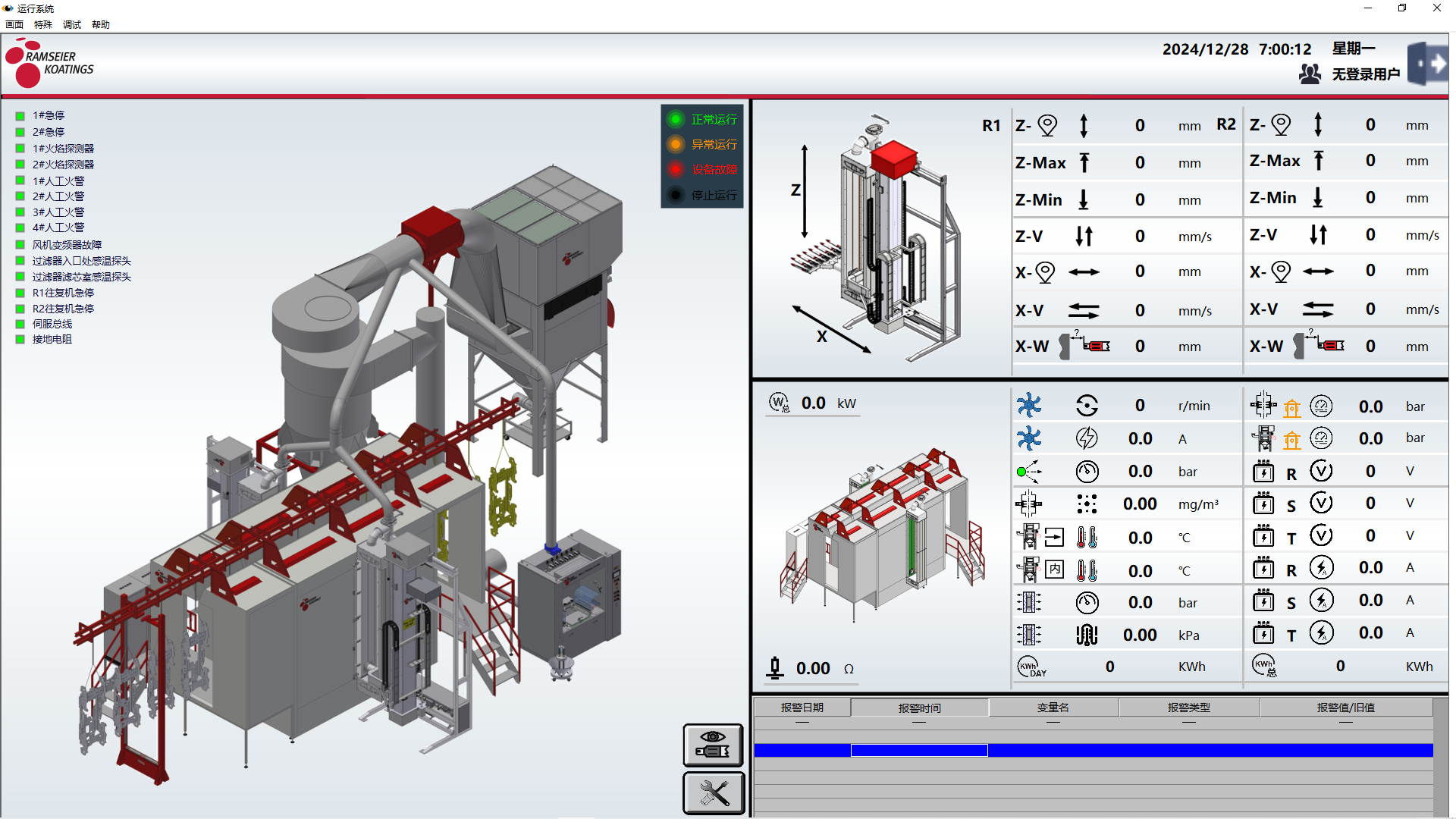Open the 特殊 menu
The width and height of the screenshot is (1456, 819).
pos(43,25)
